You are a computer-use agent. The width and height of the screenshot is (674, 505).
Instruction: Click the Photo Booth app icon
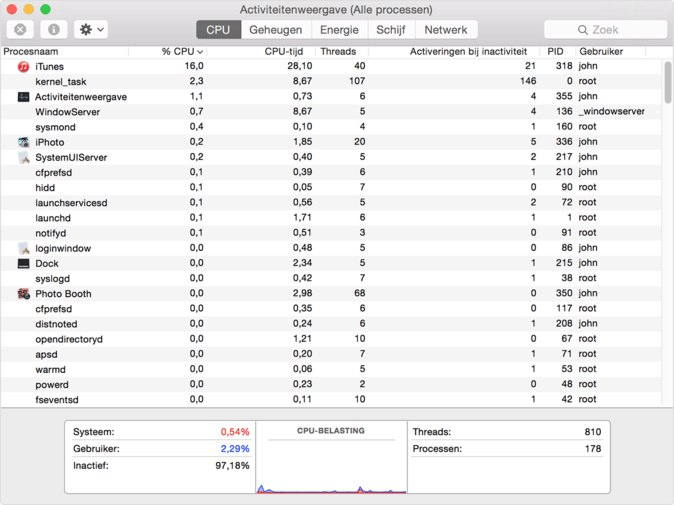pyautogui.click(x=23, y=294)
